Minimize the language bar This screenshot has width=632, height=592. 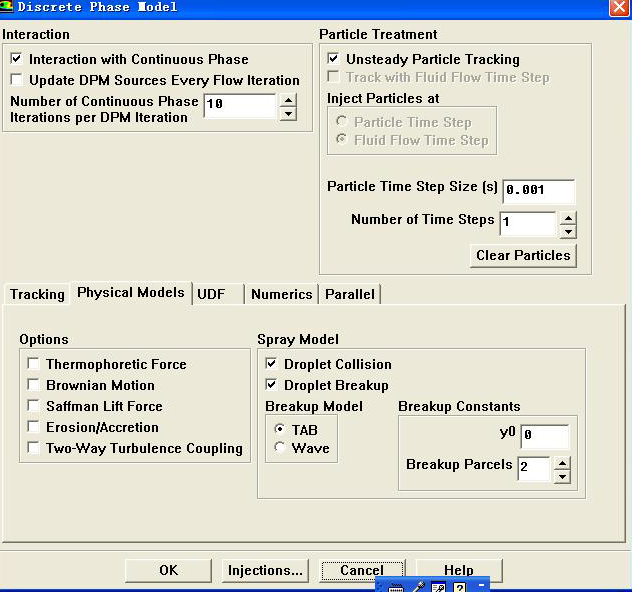(481, 583)
